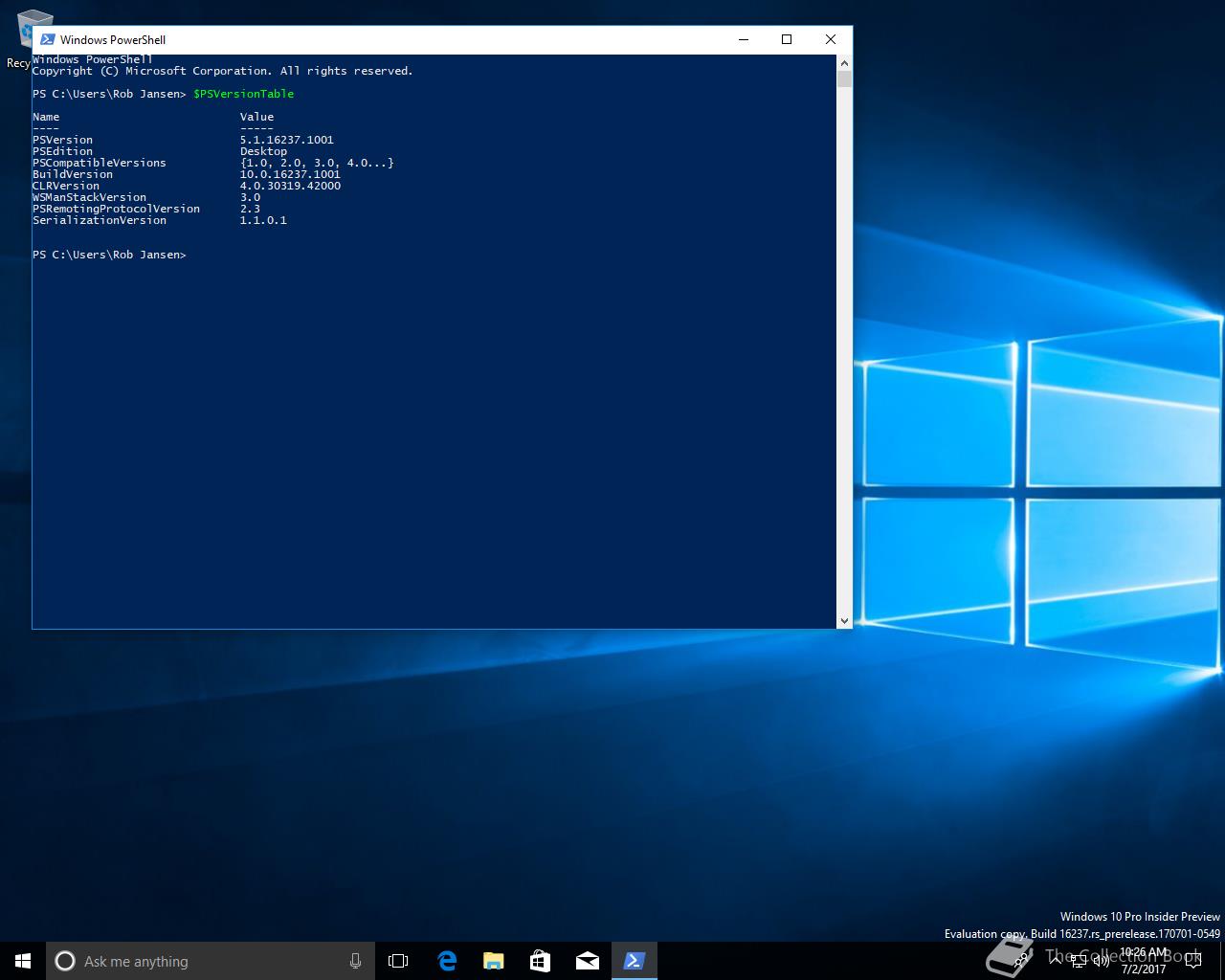Viewport: 1225px width, 980px height.
Task: Click the PowerShell scrollbar up arrow
Action: [x=844, y=62]
